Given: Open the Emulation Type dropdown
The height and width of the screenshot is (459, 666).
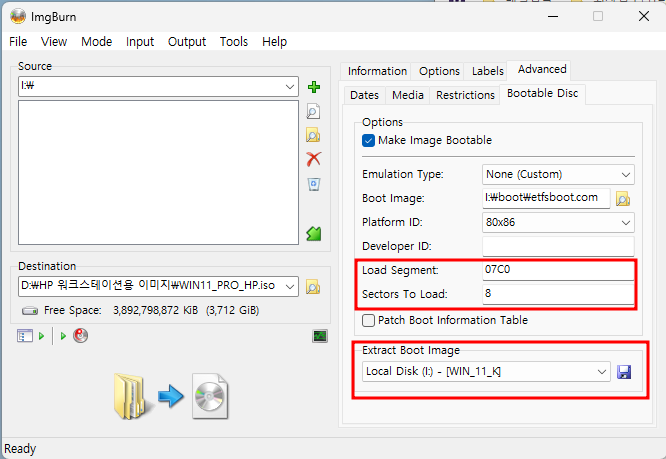Looking at the screenshot, I should (x=626, y=175).
